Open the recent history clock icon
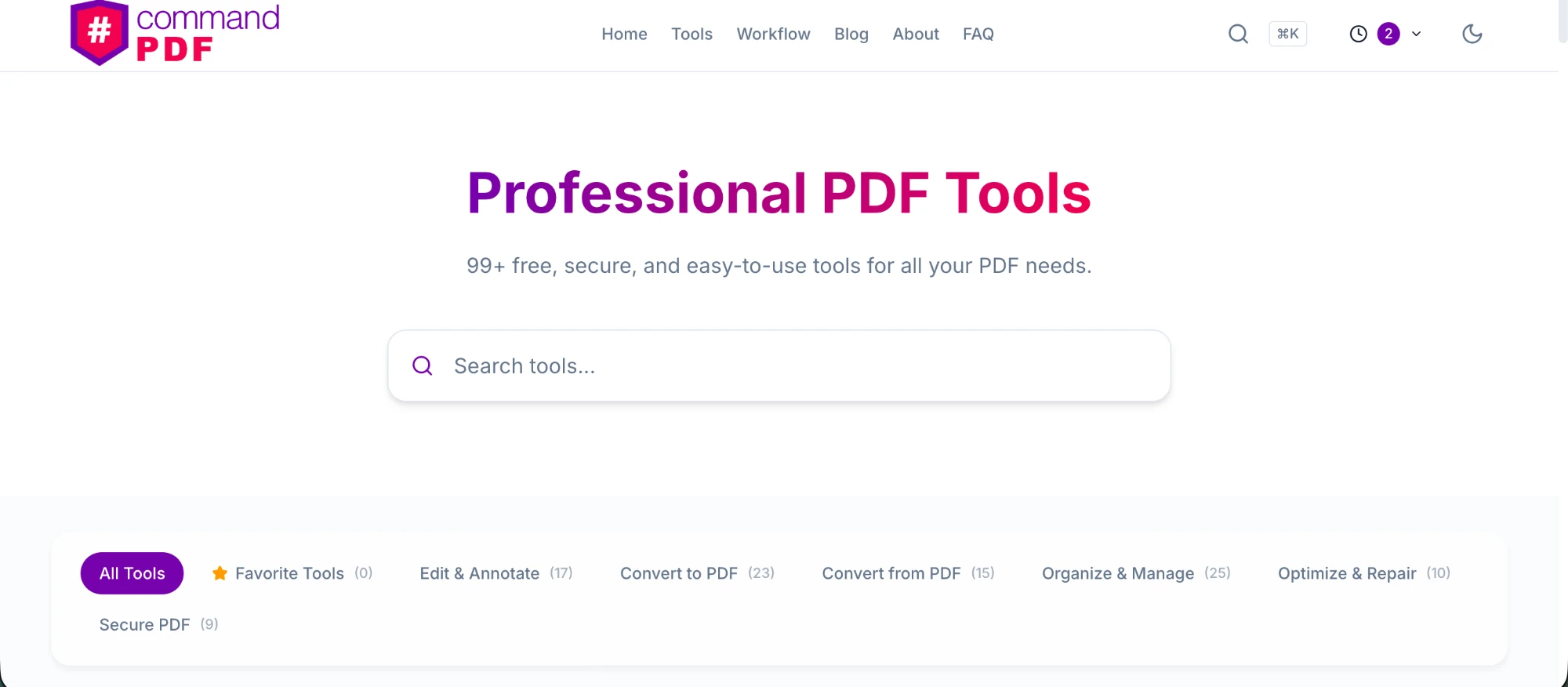Viewport: 1568px width, 687px height. click(x=1358, y=34)
